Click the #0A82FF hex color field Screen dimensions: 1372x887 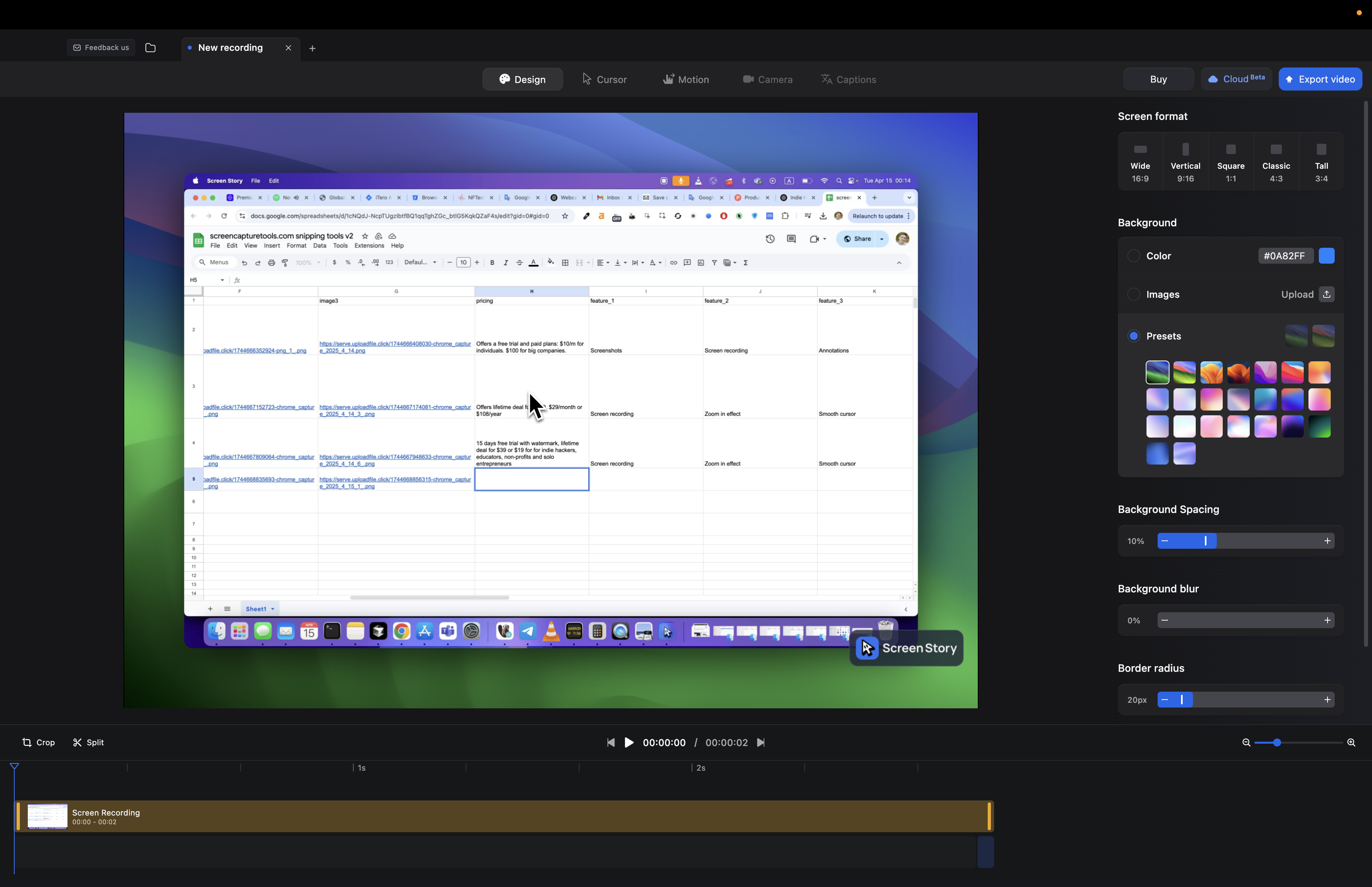point(1285,256)
